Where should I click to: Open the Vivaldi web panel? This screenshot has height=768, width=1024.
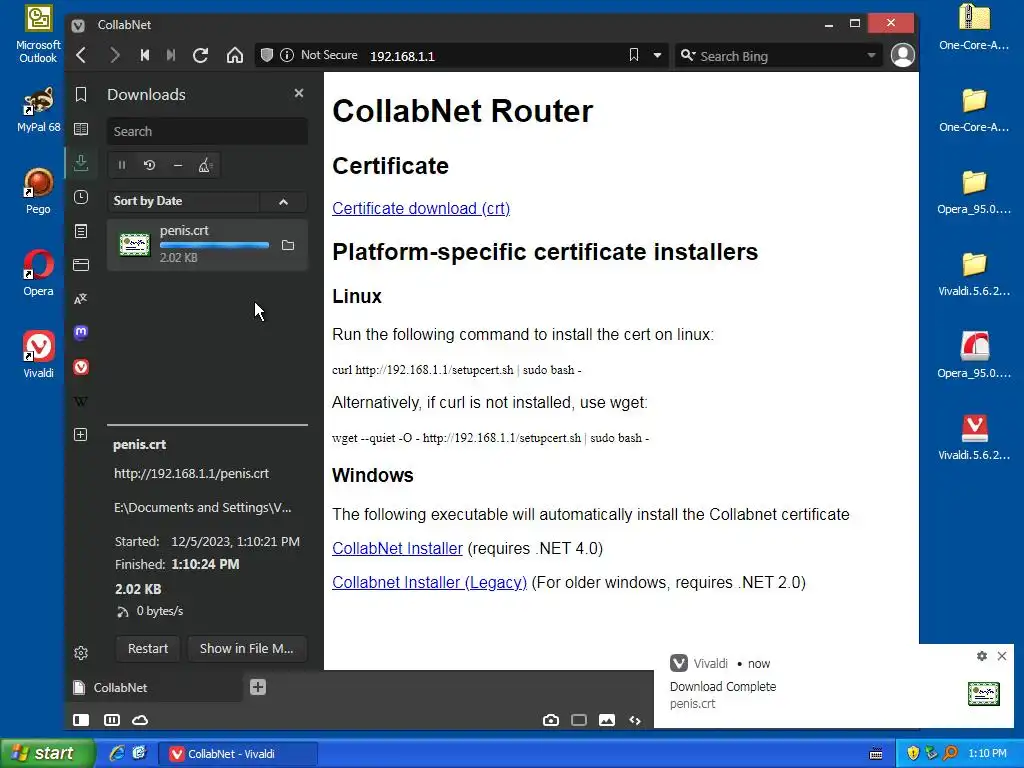click(x=81, y=367)
